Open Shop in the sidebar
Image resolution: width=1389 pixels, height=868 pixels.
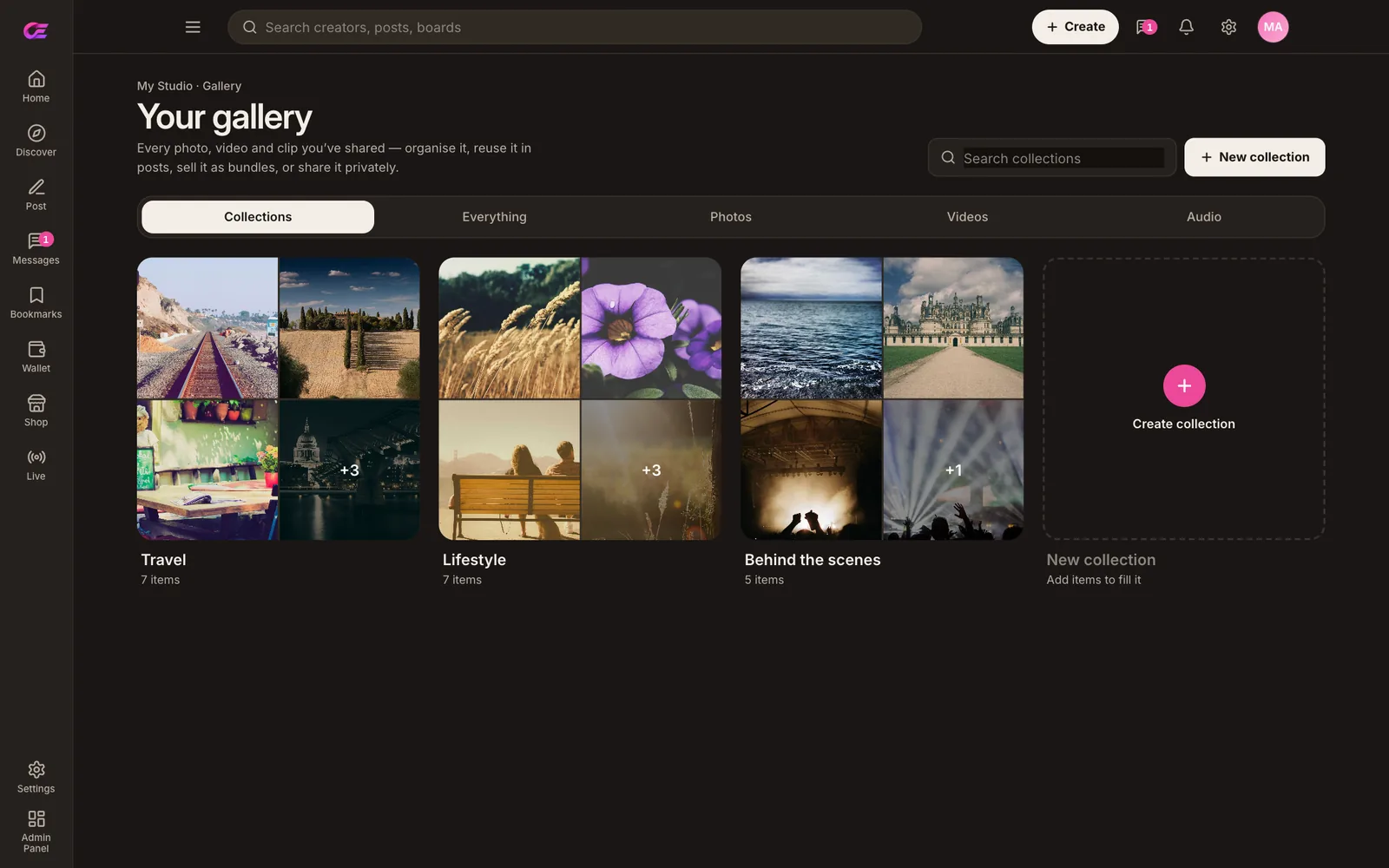pyautogui.click(x=36, y=410)
